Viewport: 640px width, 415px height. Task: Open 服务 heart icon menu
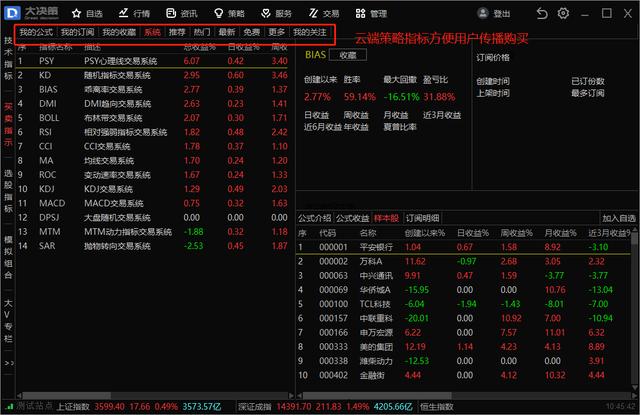coord(266,13)
